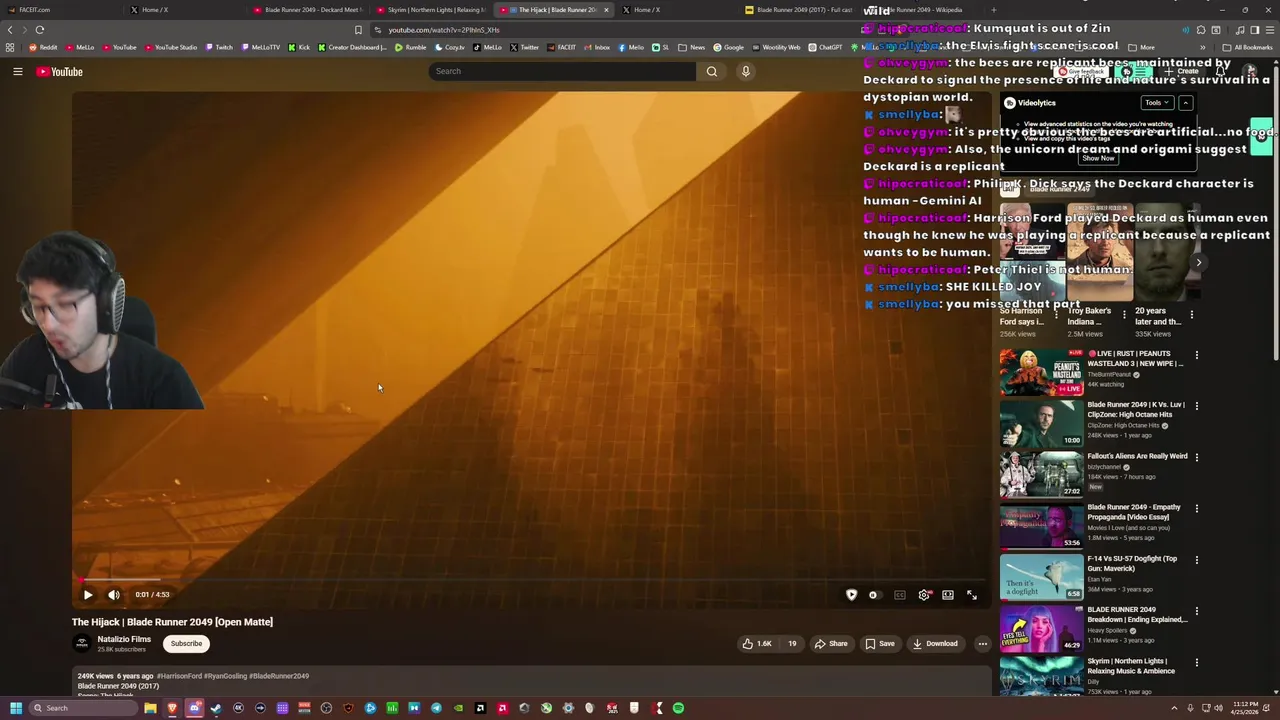Open Brave browser from taskbar

click(x=172, y=708)
